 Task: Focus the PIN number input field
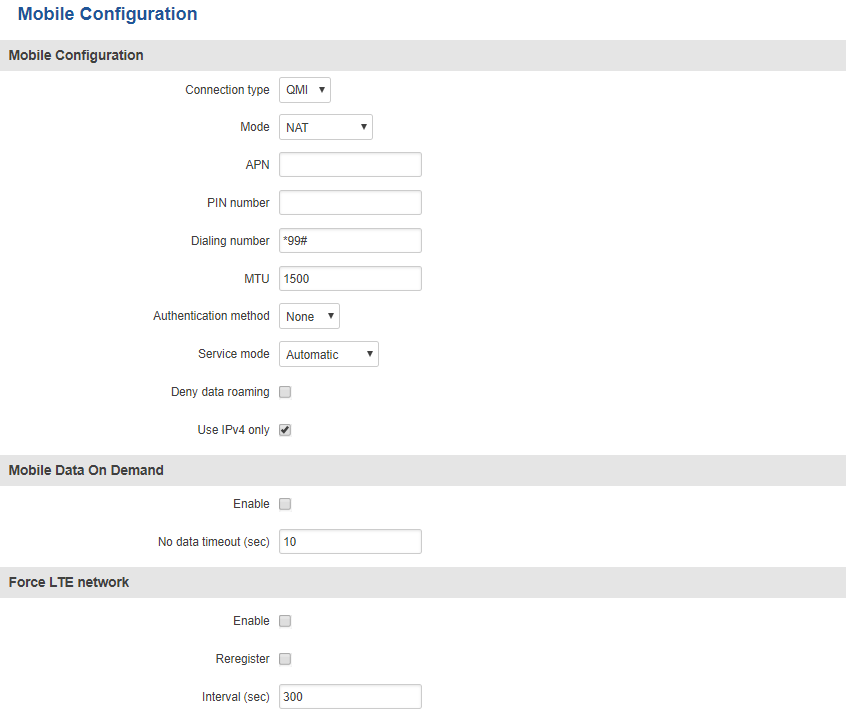point(350,203)
